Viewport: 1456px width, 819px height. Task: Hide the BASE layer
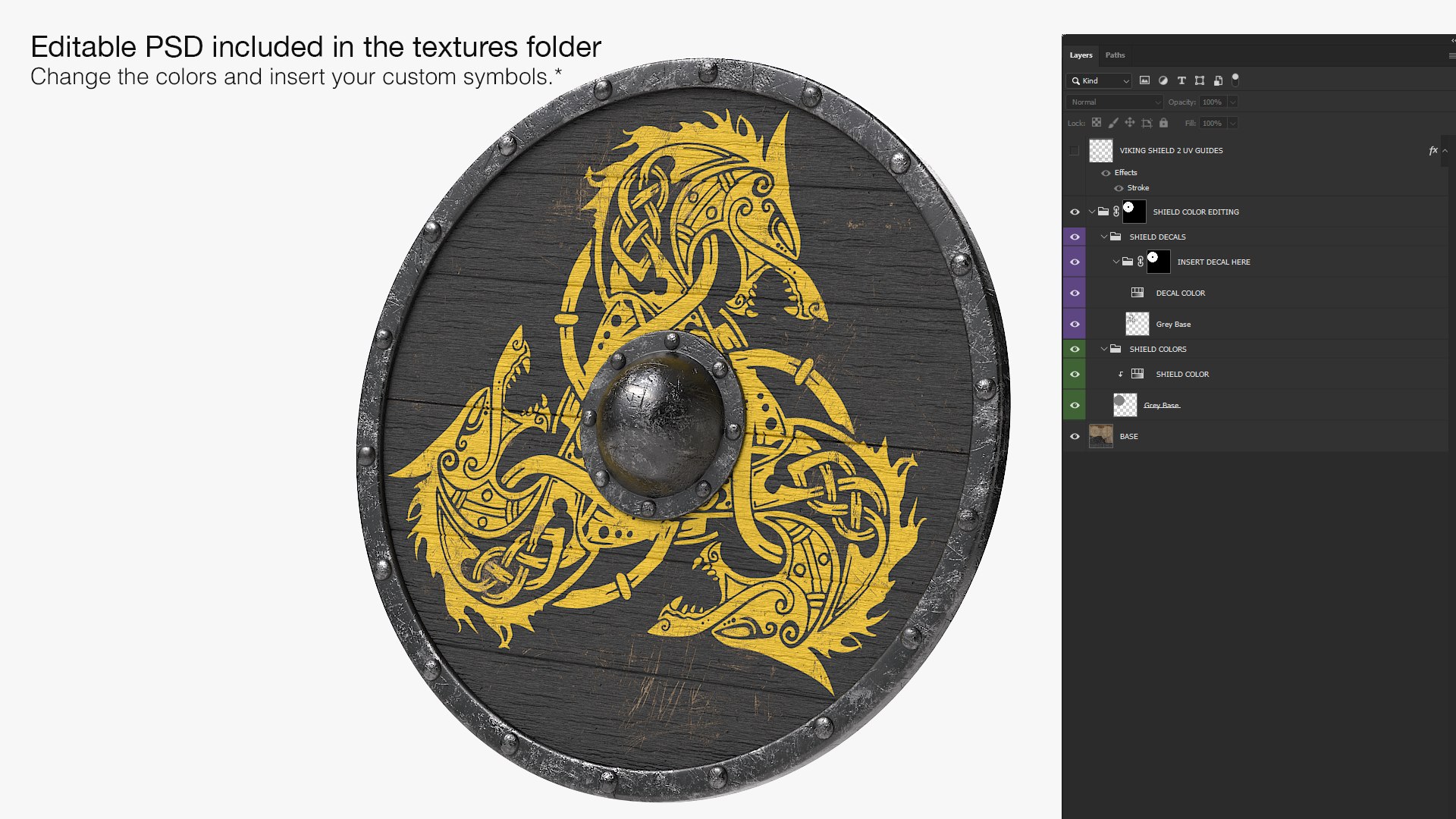[1075, 436]
